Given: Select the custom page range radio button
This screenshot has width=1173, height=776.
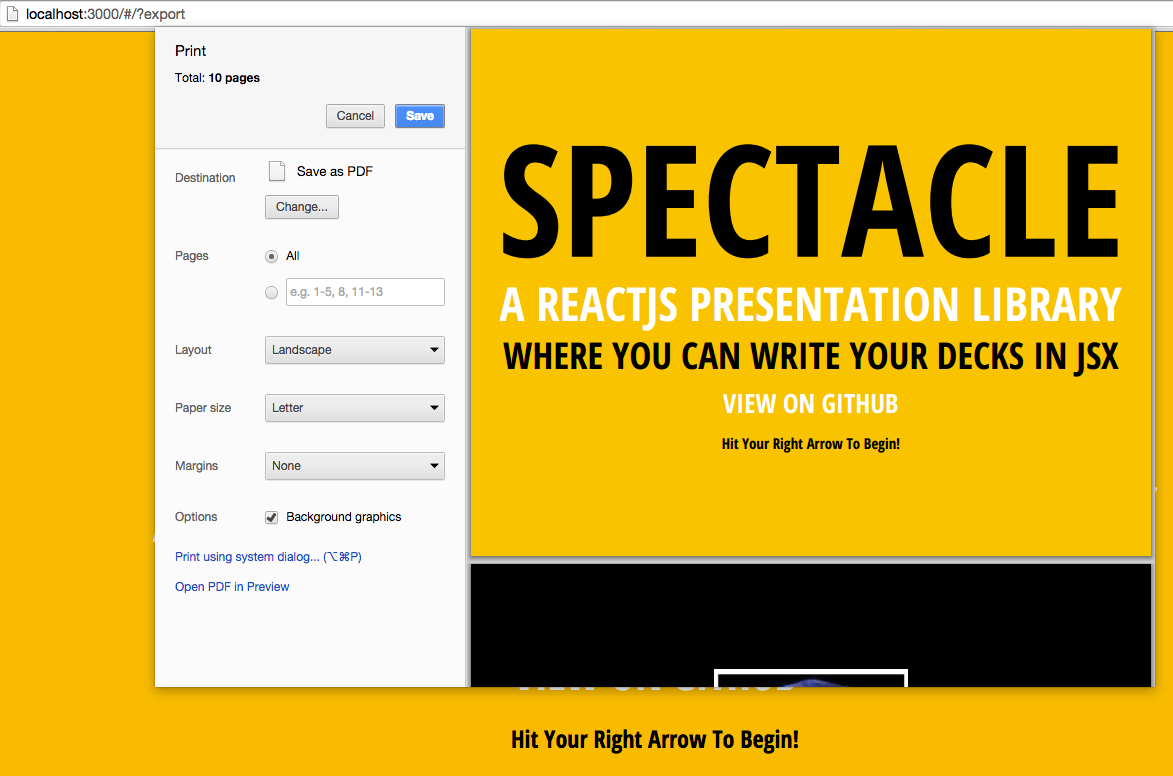Looking at the screenshot, I should [272, 292].
